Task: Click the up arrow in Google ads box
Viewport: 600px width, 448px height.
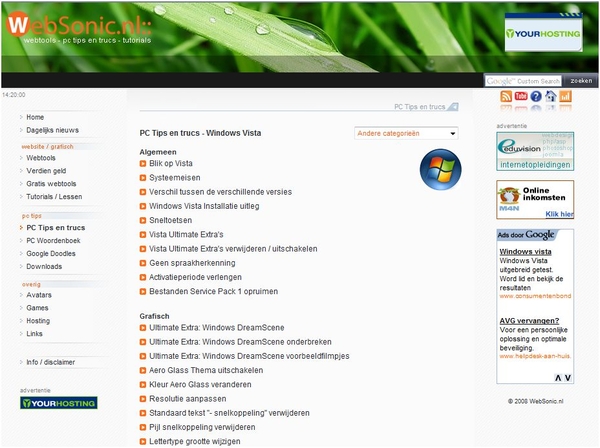Action: point(558,378)
